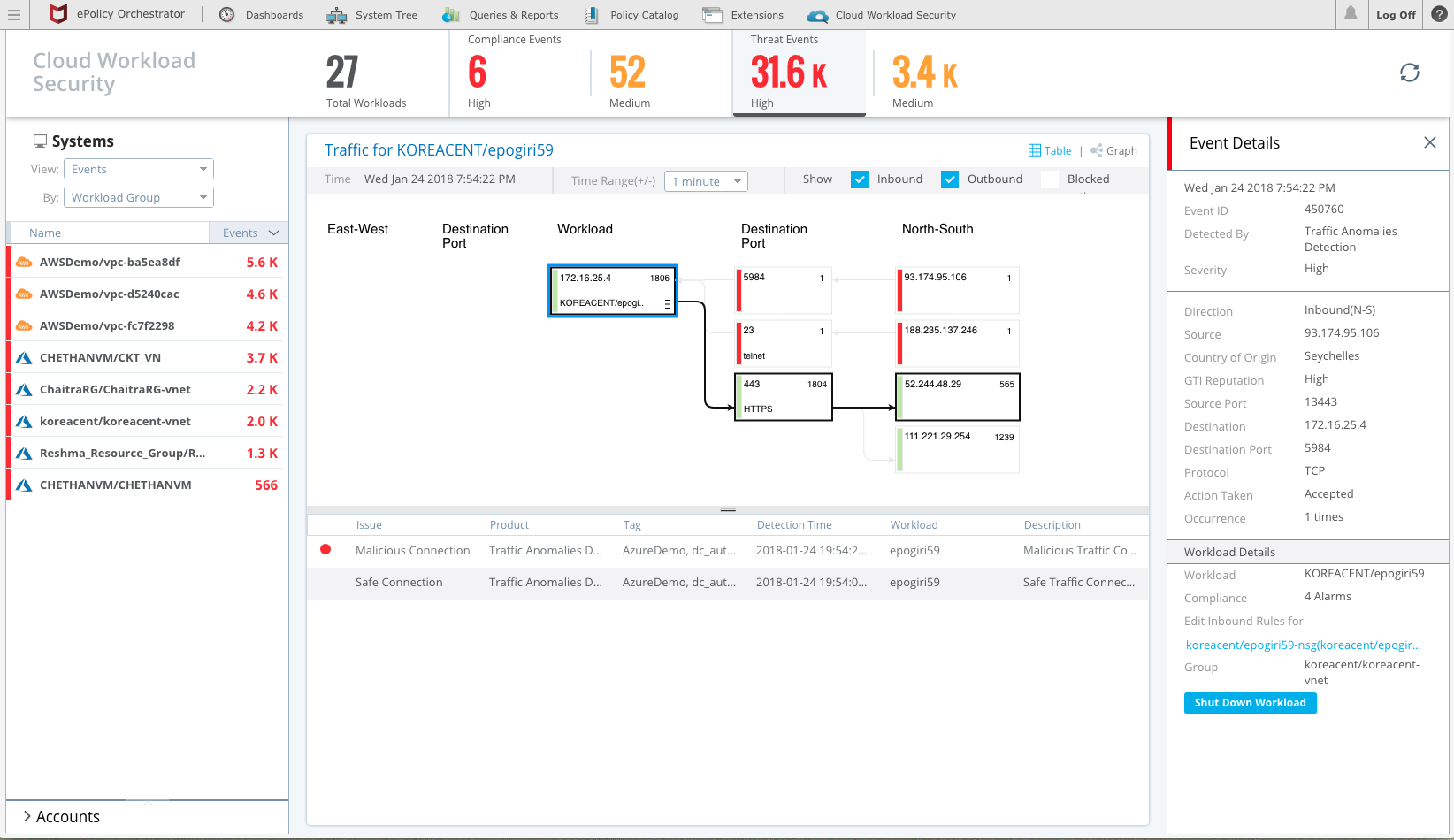This screenshot has height=840, width=1454.
Task: Enable the Blocked traffic checkbox
Action: click(1050, 179)
